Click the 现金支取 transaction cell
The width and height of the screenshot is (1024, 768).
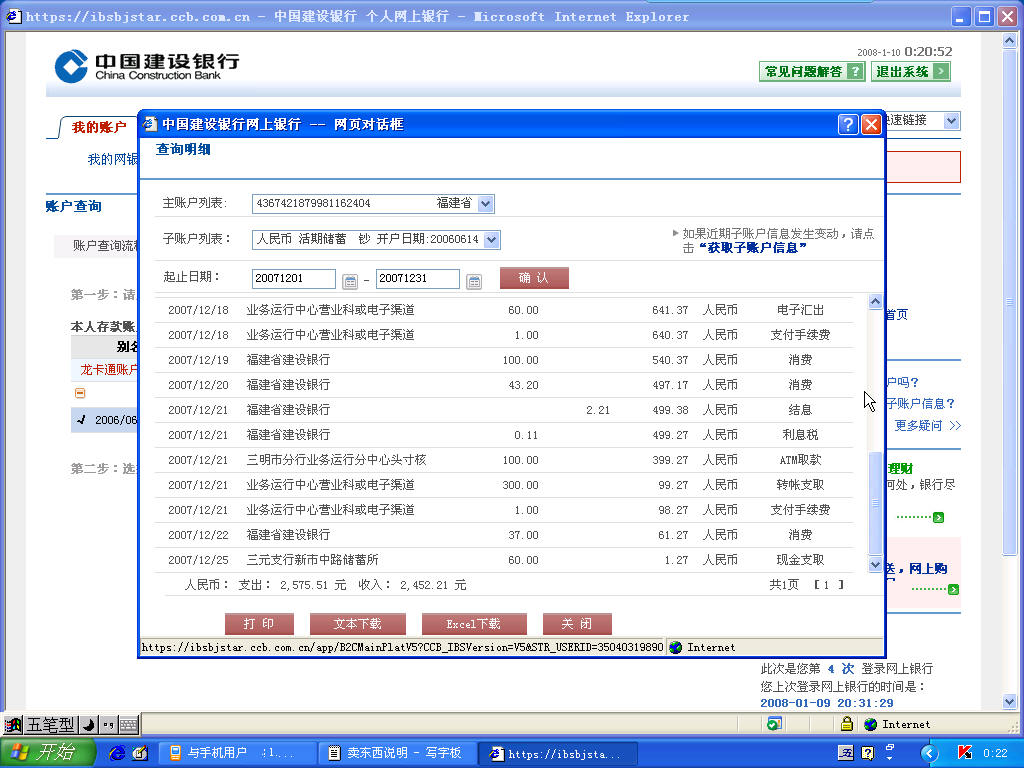[800, 560]
